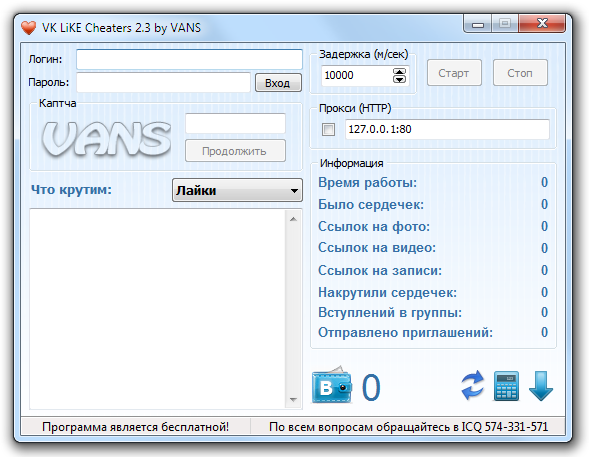Increase the delay value with the up arrow
Image resolution: width=589 pixels, height=457 pixels.
coord(399,72)
